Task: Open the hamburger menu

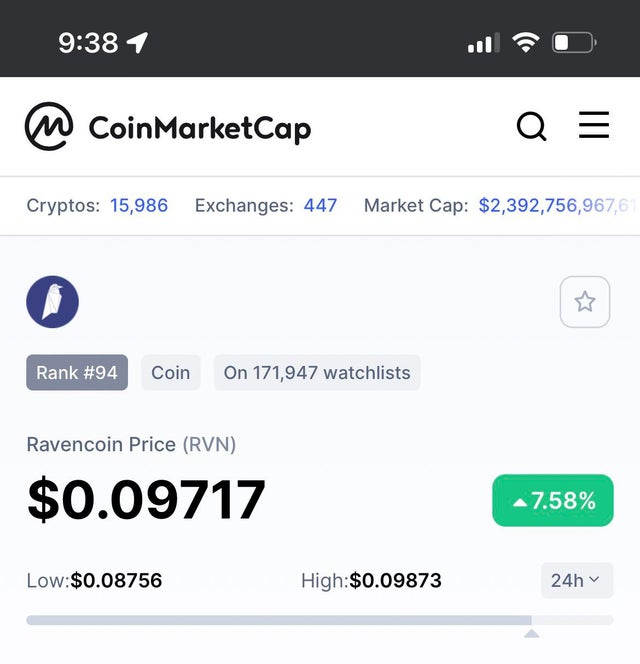Action: [x=594, y=125]
